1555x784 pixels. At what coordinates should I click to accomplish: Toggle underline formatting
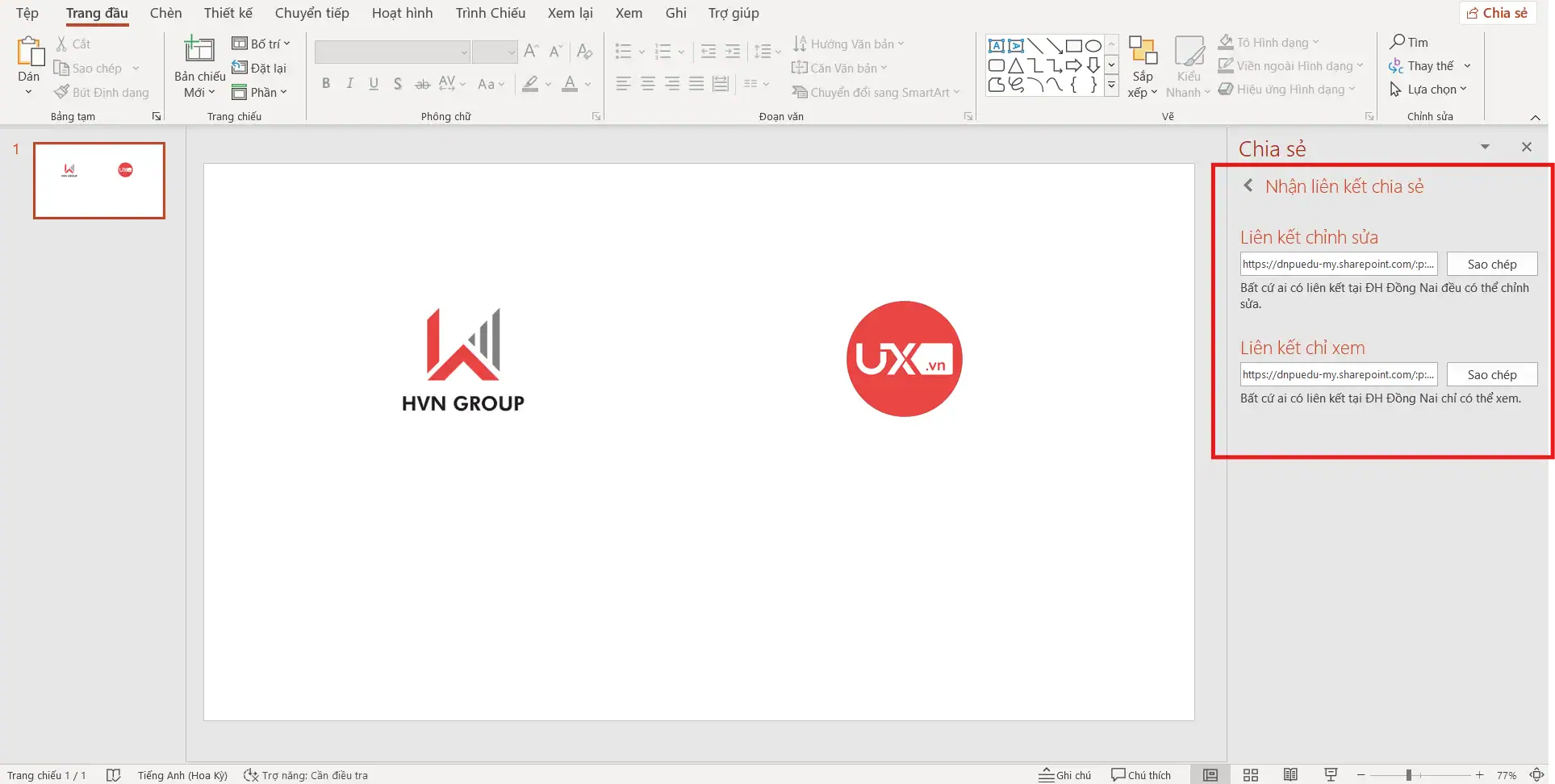click(373, 83)
